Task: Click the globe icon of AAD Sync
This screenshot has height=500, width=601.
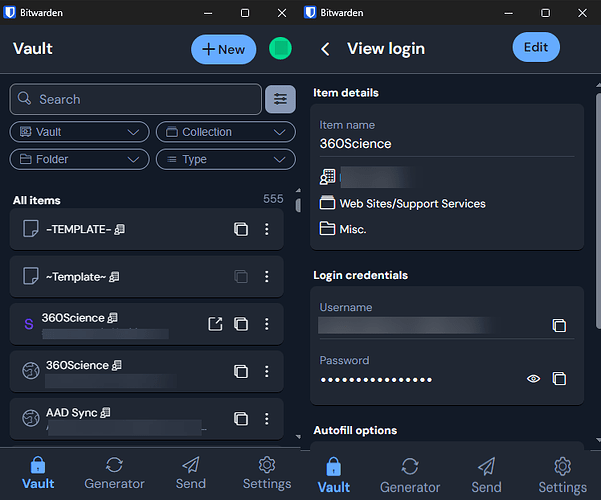Action: 31,418
